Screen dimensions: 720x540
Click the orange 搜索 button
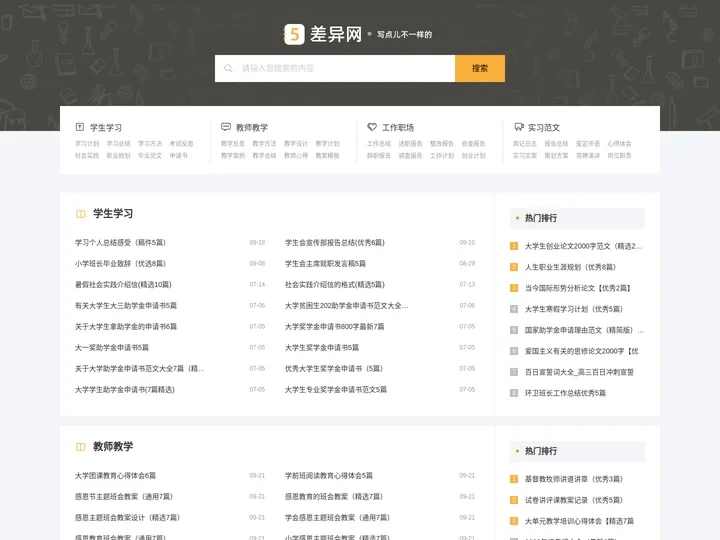point(480,68)
